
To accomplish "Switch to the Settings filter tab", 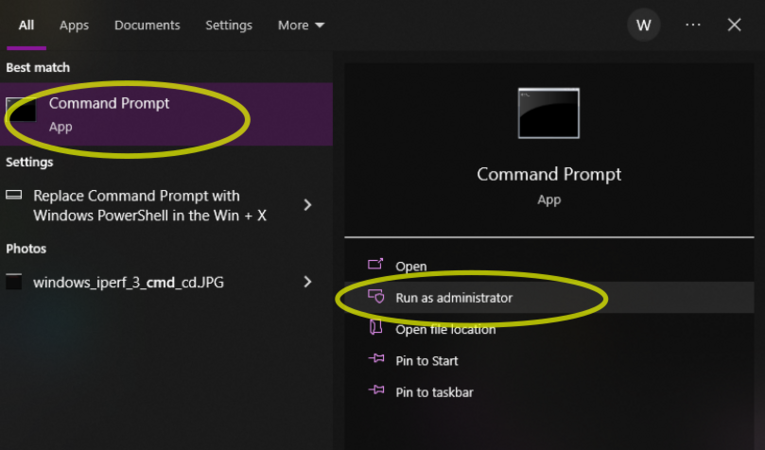I will 228,25.
